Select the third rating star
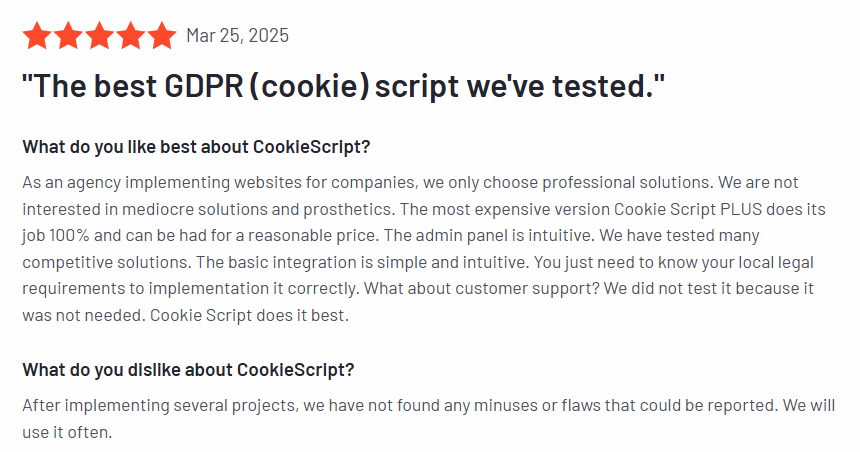Screen dimensions: 860x452 click(x=99, y=36)
